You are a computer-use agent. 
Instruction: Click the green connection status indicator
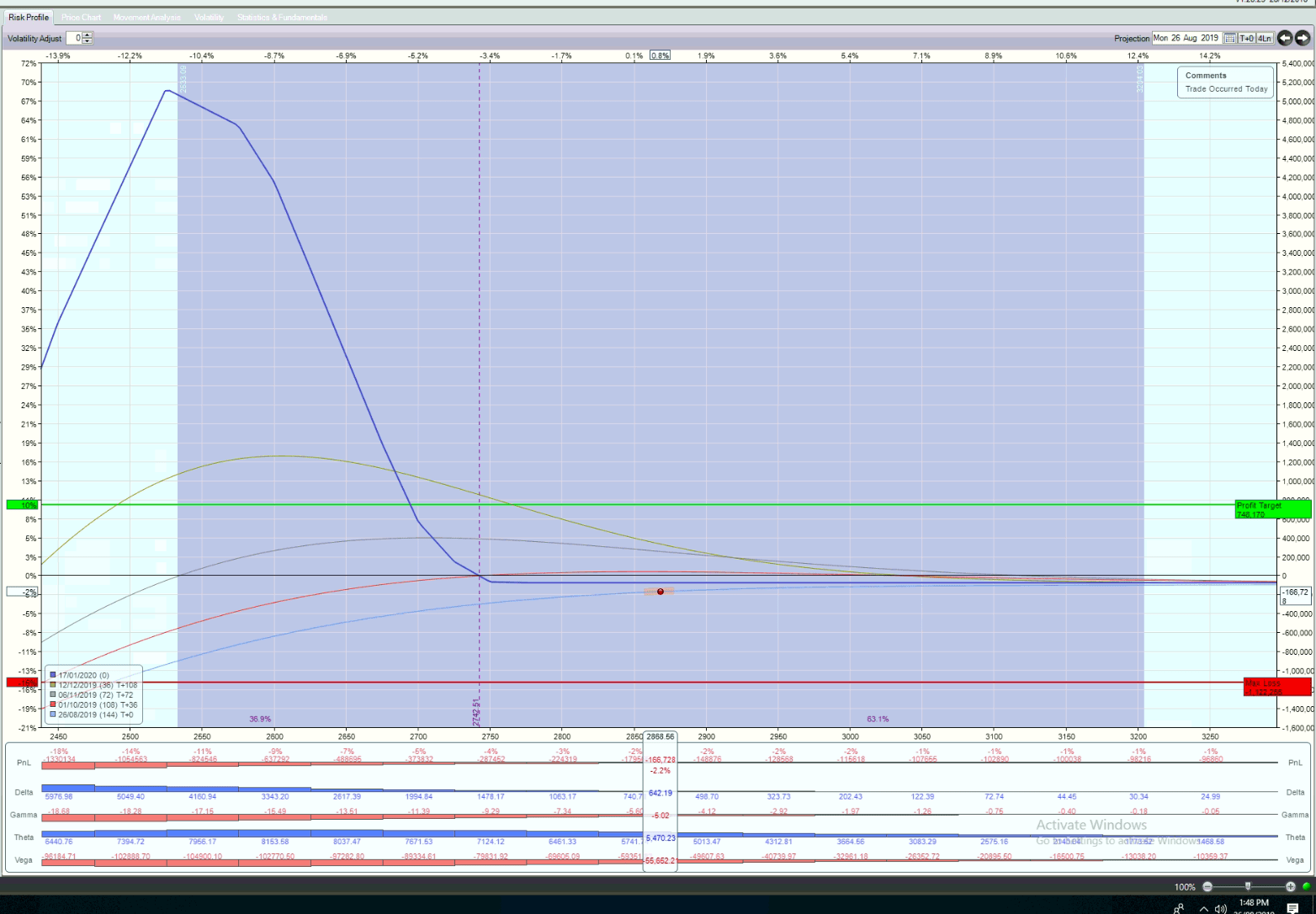1307,886
